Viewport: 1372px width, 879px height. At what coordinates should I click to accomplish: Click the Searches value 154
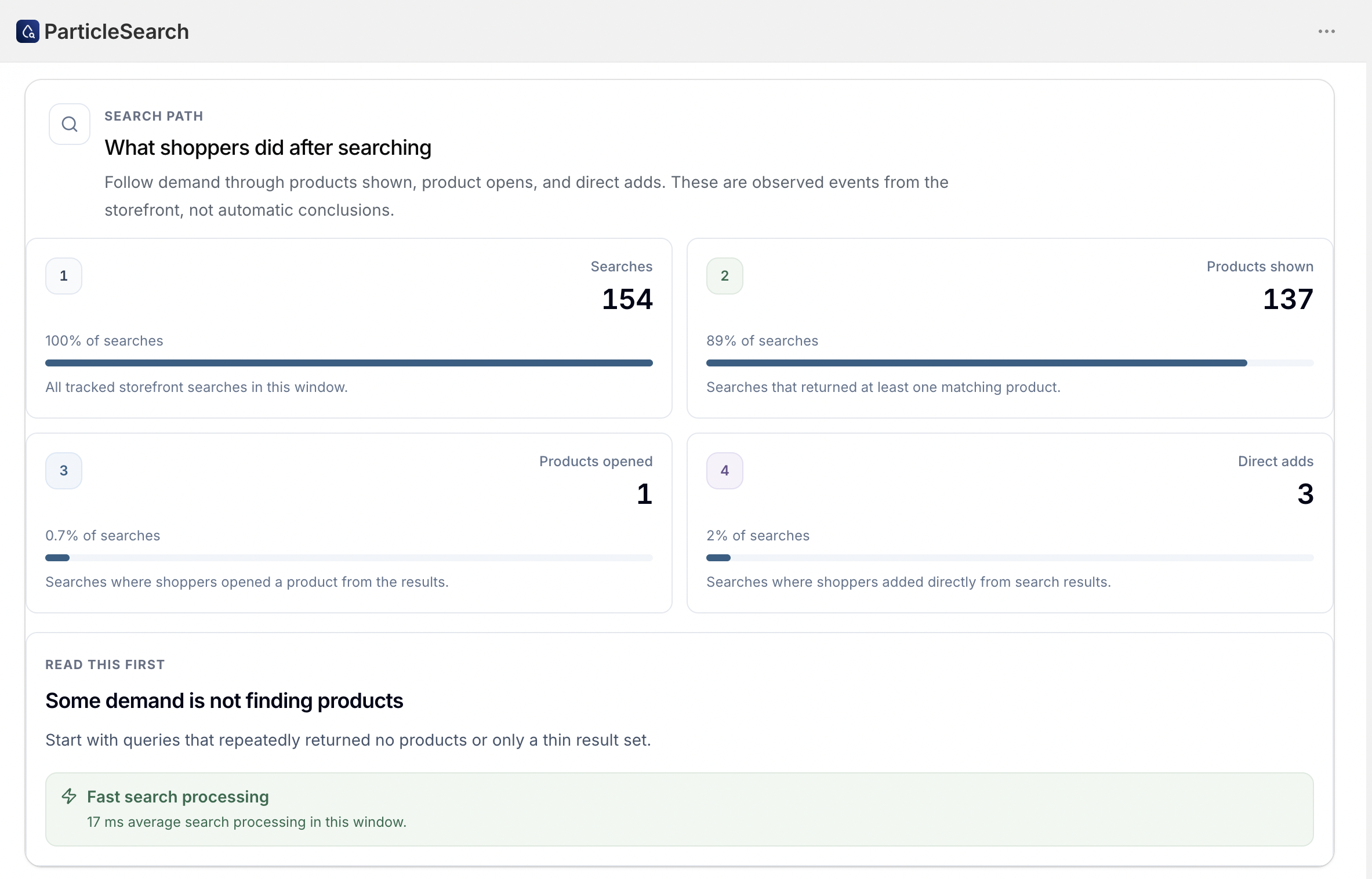[627, 299]
